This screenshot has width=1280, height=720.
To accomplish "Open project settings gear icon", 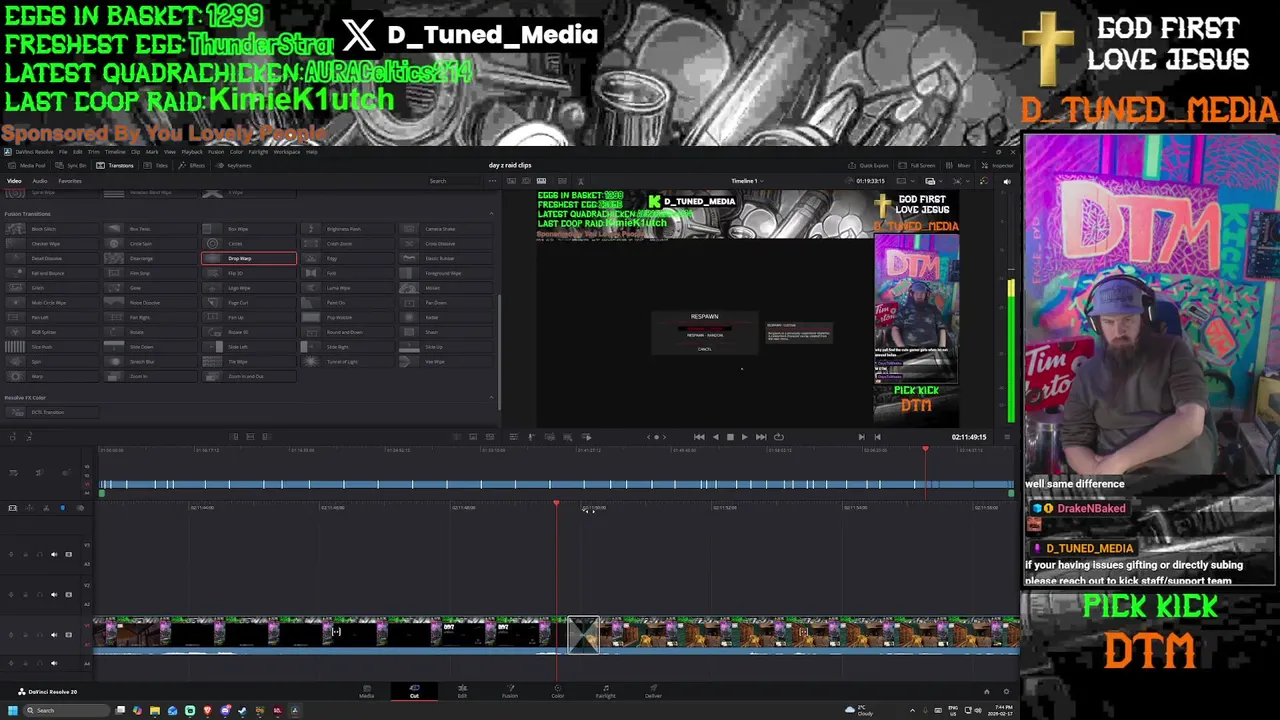I will (x=1006, y=691).
